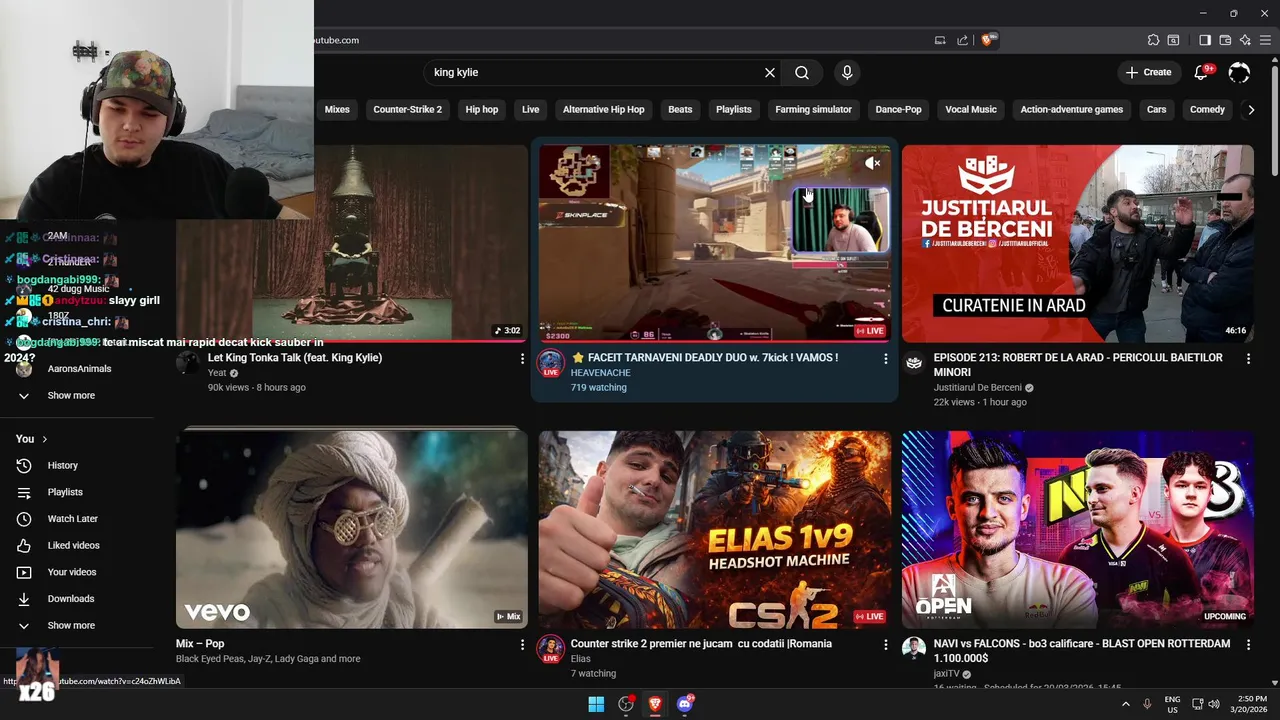Click the magnifier search button
The image size is (1280, 720).
802,73
